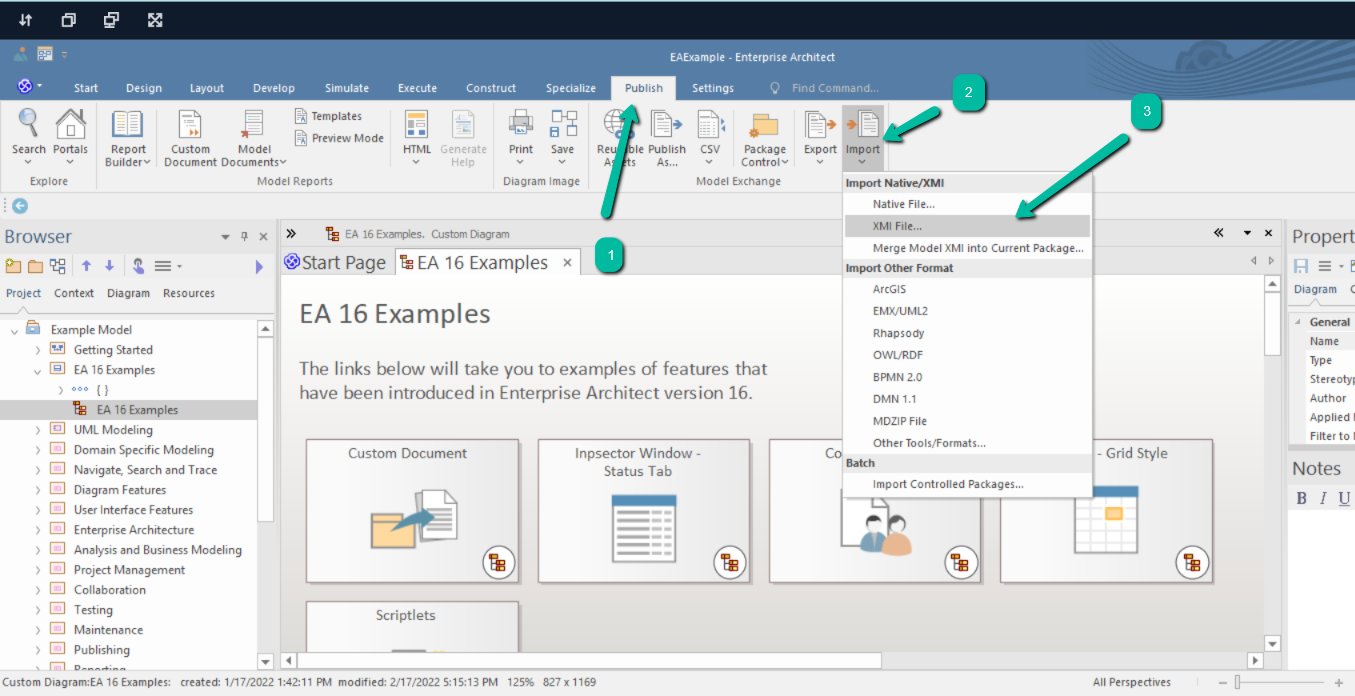Close the EA 16 Examples tab
Image resolution: width=1355 pixels, height=696 pixels.
click(x=567, y=263)
